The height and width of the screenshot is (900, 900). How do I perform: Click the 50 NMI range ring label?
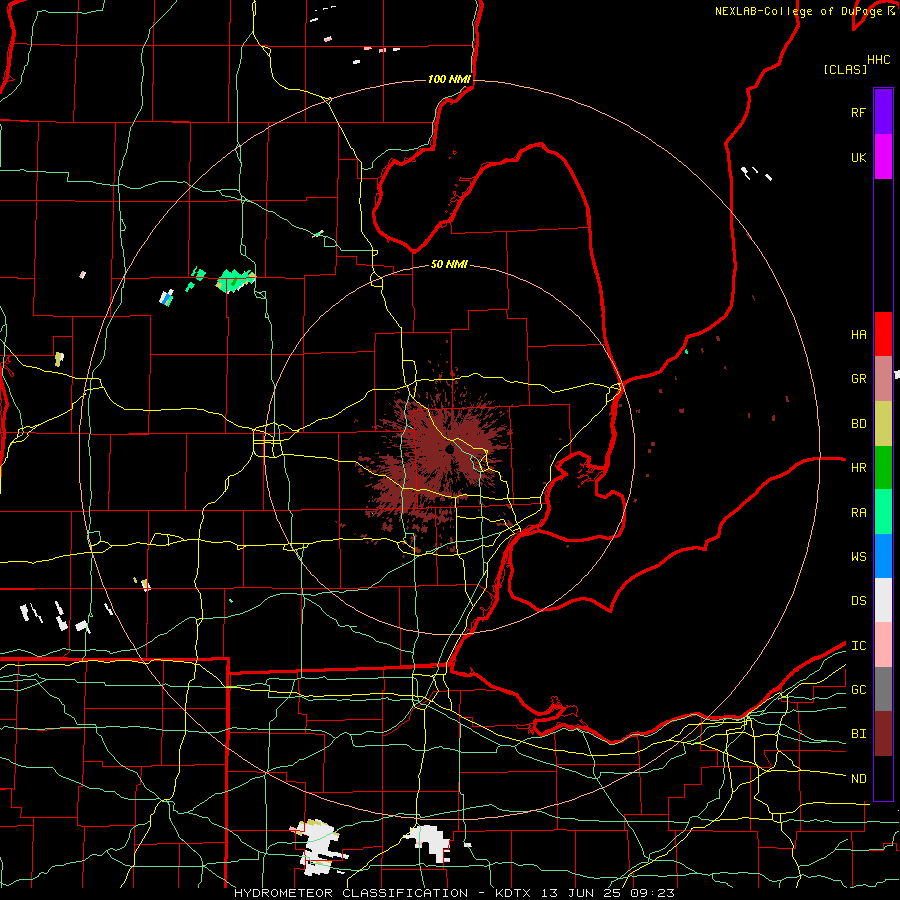coord(449,264)
